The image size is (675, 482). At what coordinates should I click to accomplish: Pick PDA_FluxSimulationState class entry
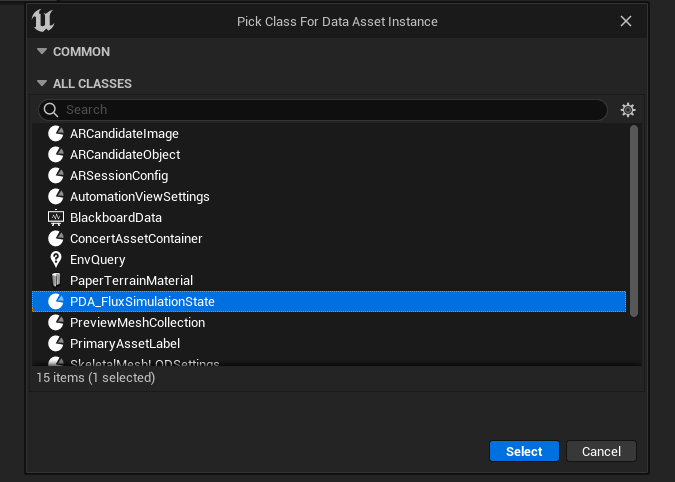142,301
